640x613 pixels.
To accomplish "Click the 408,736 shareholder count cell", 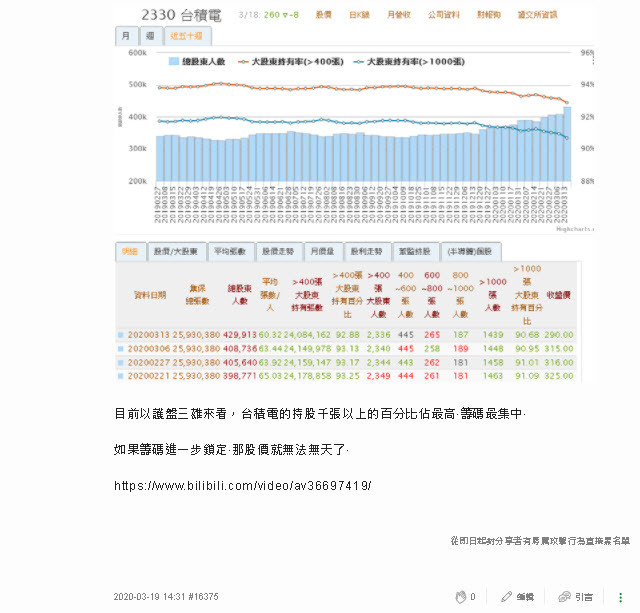I will point(240,349).
